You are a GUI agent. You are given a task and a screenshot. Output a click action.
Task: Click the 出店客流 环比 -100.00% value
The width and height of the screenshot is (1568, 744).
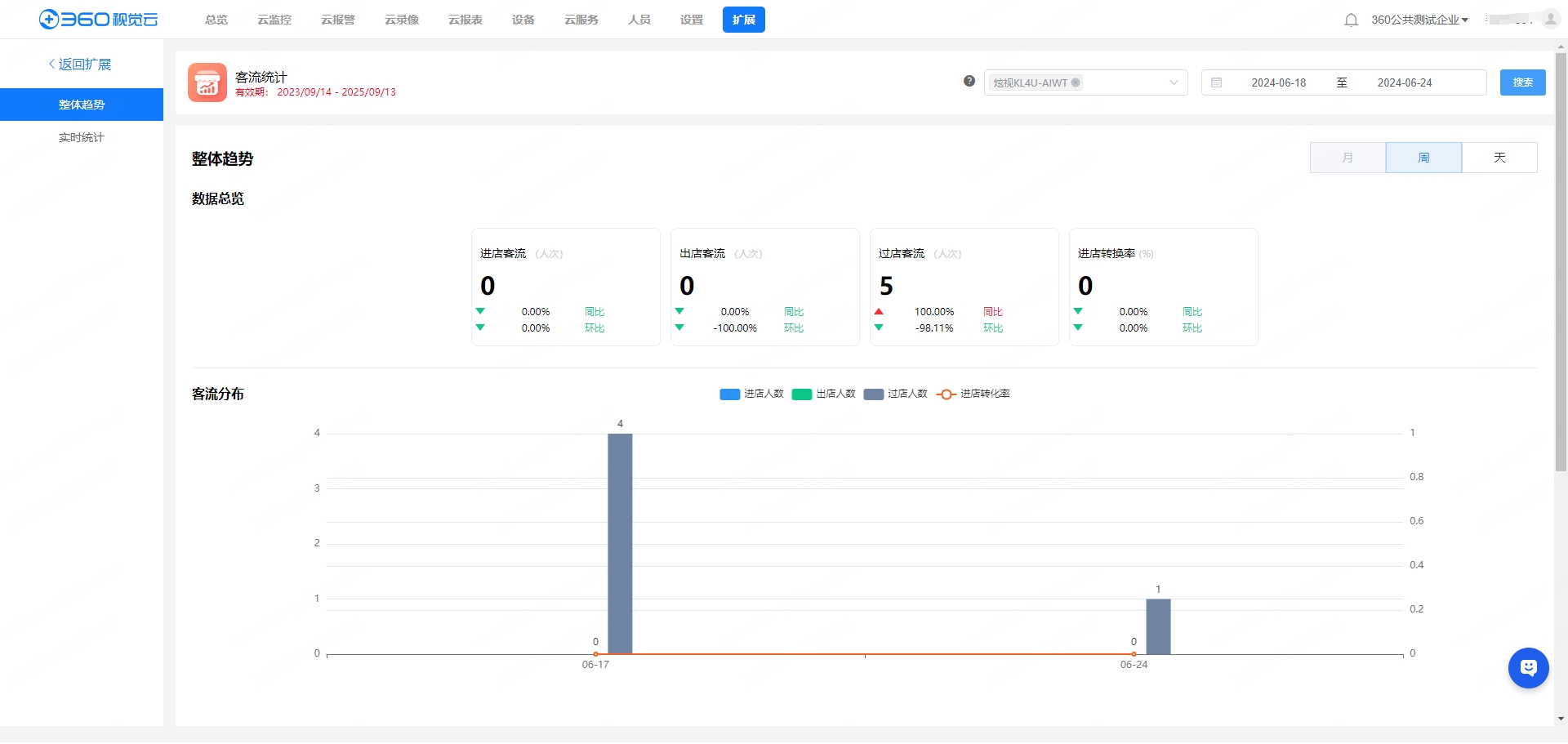click(x=735, y=328)
